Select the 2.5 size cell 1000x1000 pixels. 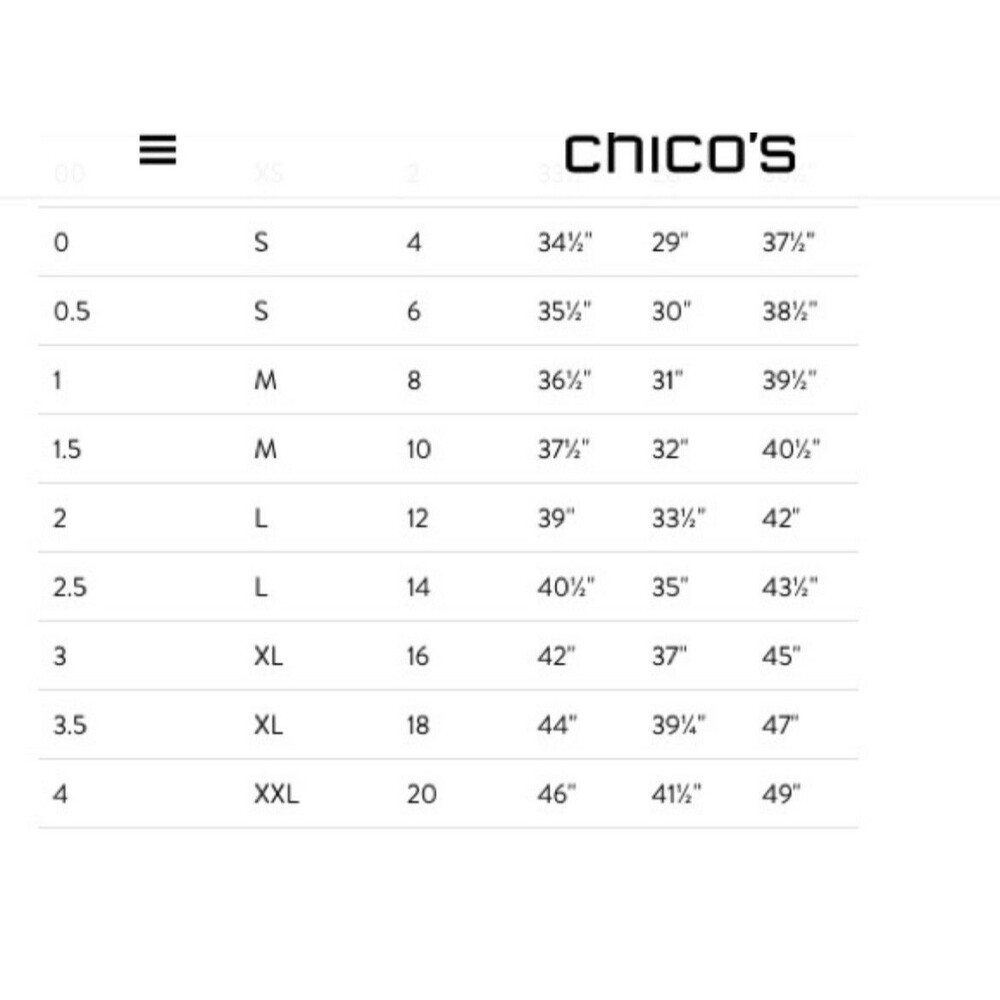(x=70, y=588)
